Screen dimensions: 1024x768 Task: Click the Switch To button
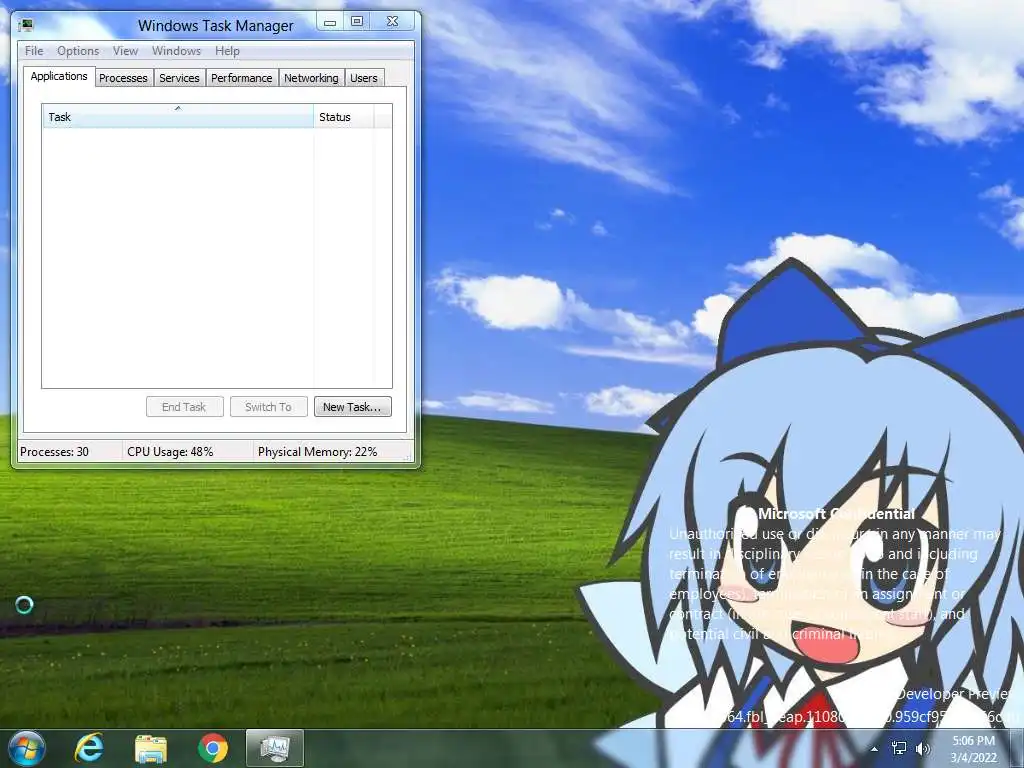click(268, 407)
